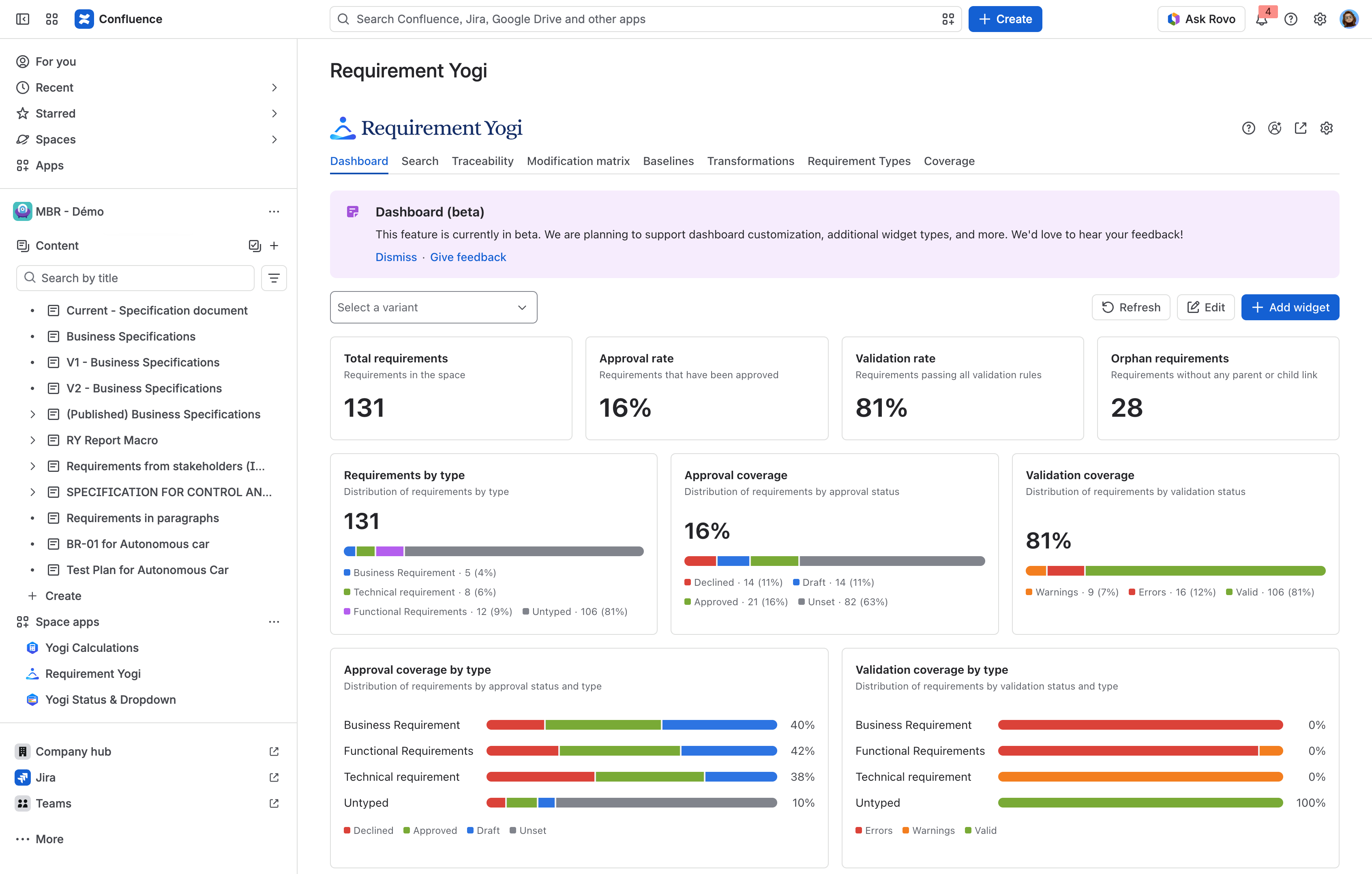Open Requirement Yogi settings gear

(x=1327, y=128)
